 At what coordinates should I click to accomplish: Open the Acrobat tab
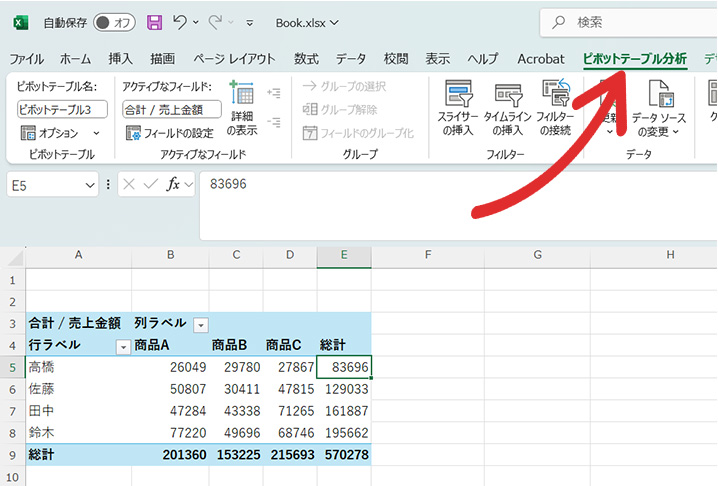pyautogui.click(x=541, y=59)
